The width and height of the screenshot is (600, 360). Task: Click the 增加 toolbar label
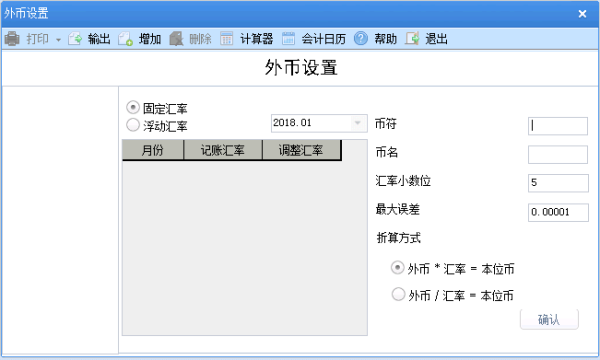[150, 39]
